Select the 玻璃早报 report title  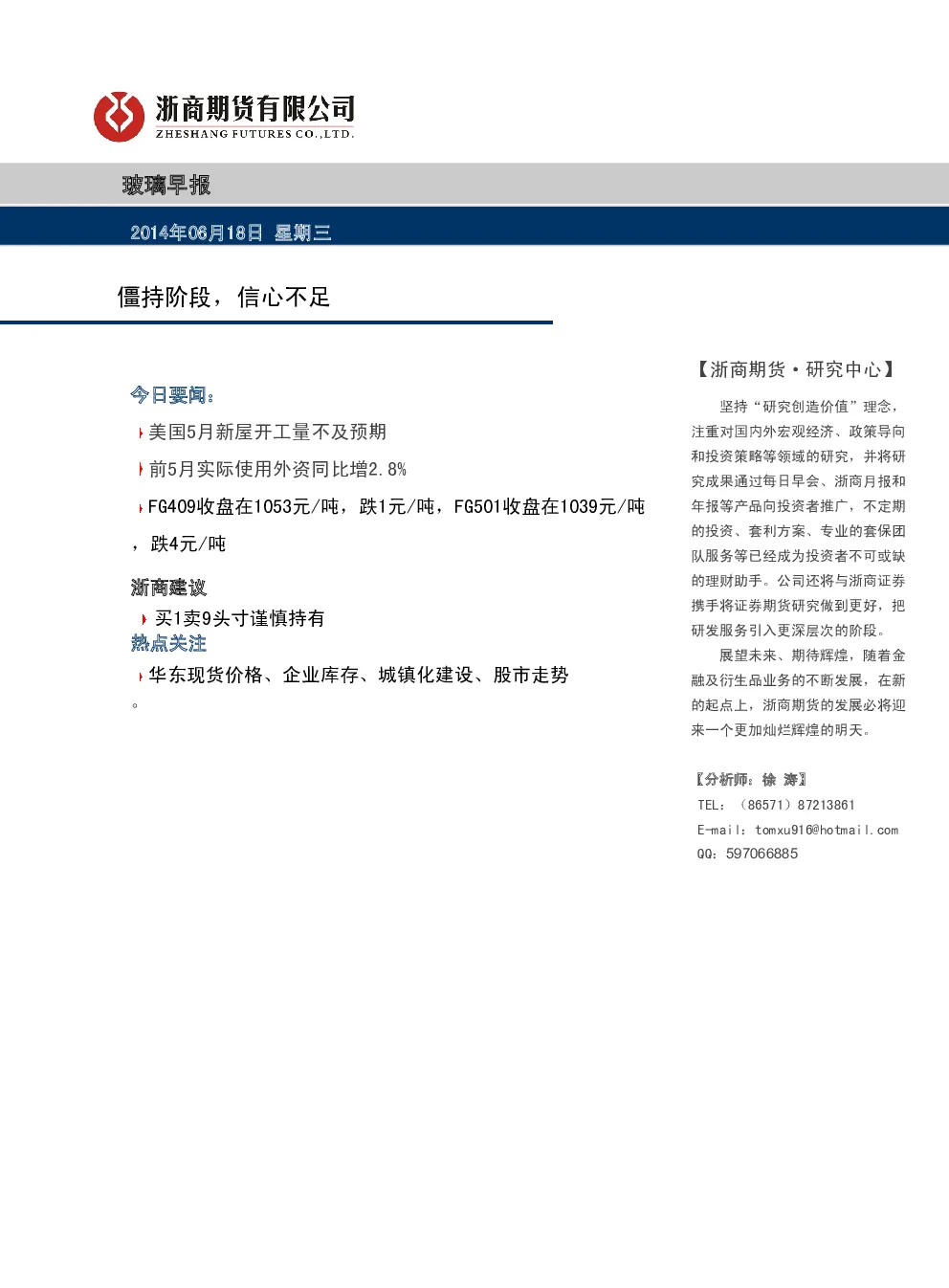point(166,185)
